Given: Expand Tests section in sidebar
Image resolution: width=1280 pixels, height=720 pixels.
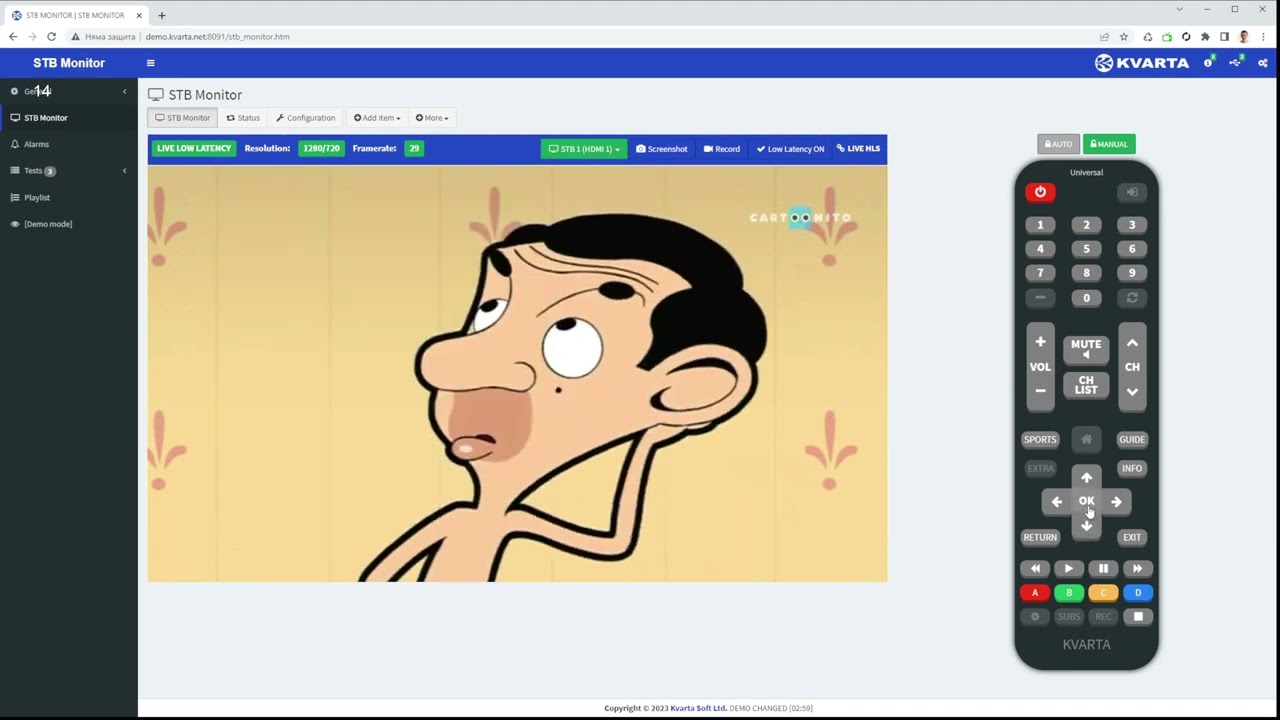Looking at the screenshot, I should [69, 171].
